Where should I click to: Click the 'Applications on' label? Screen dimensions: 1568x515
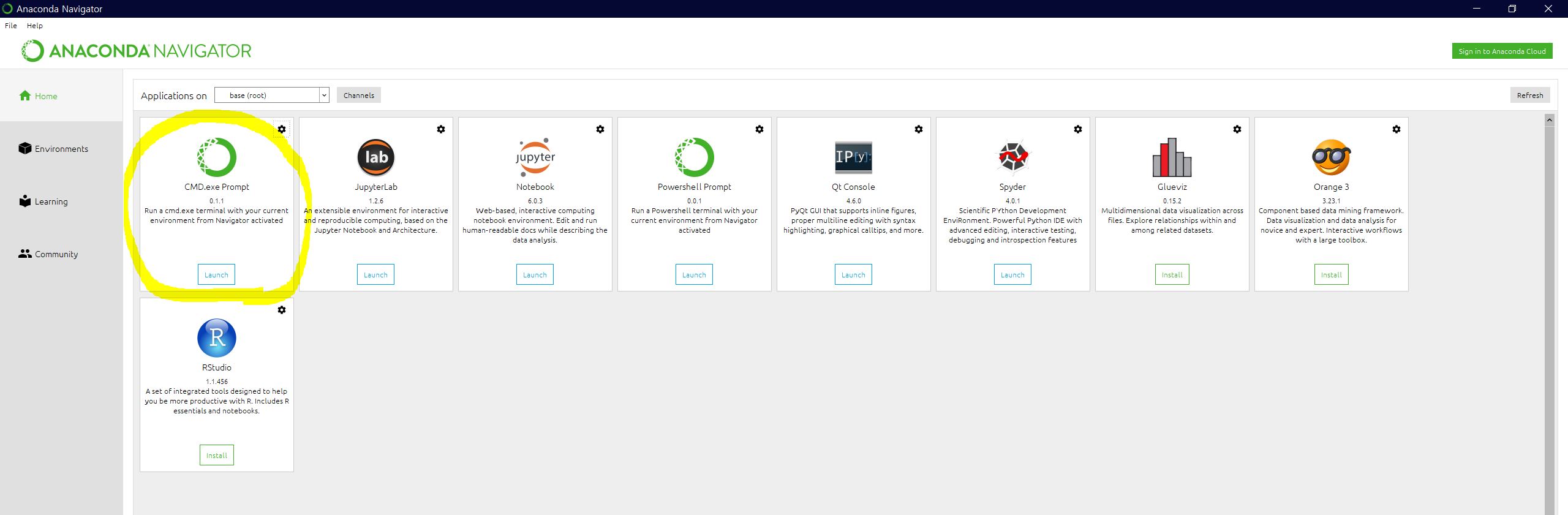coord(174,96)
